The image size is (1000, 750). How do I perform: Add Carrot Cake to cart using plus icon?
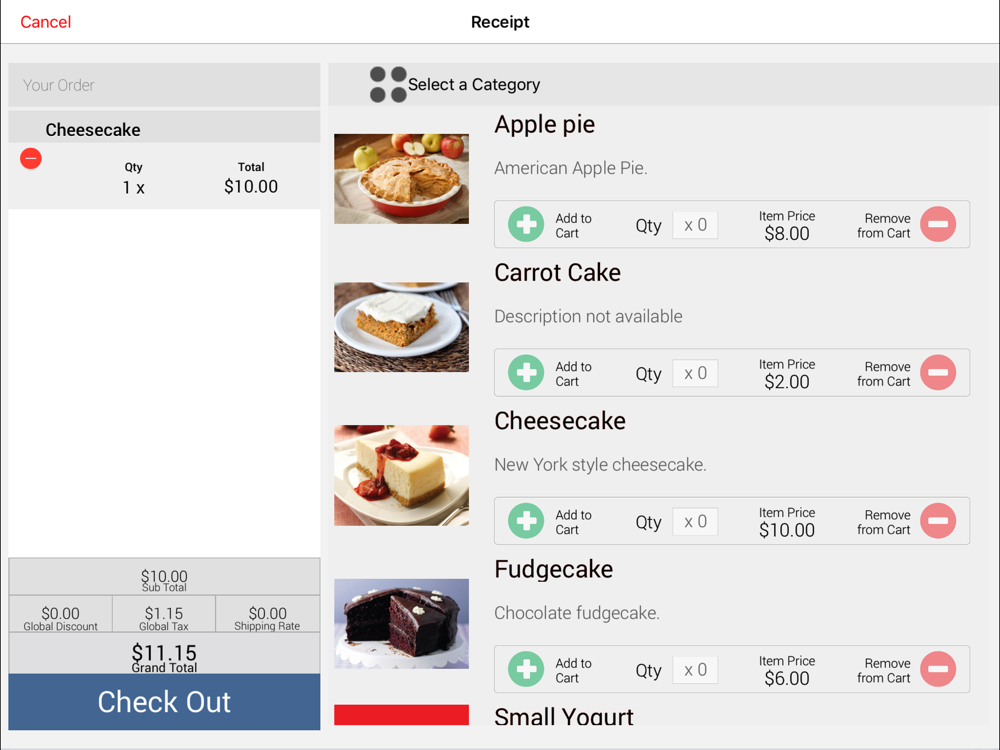[x=526, y=372]
